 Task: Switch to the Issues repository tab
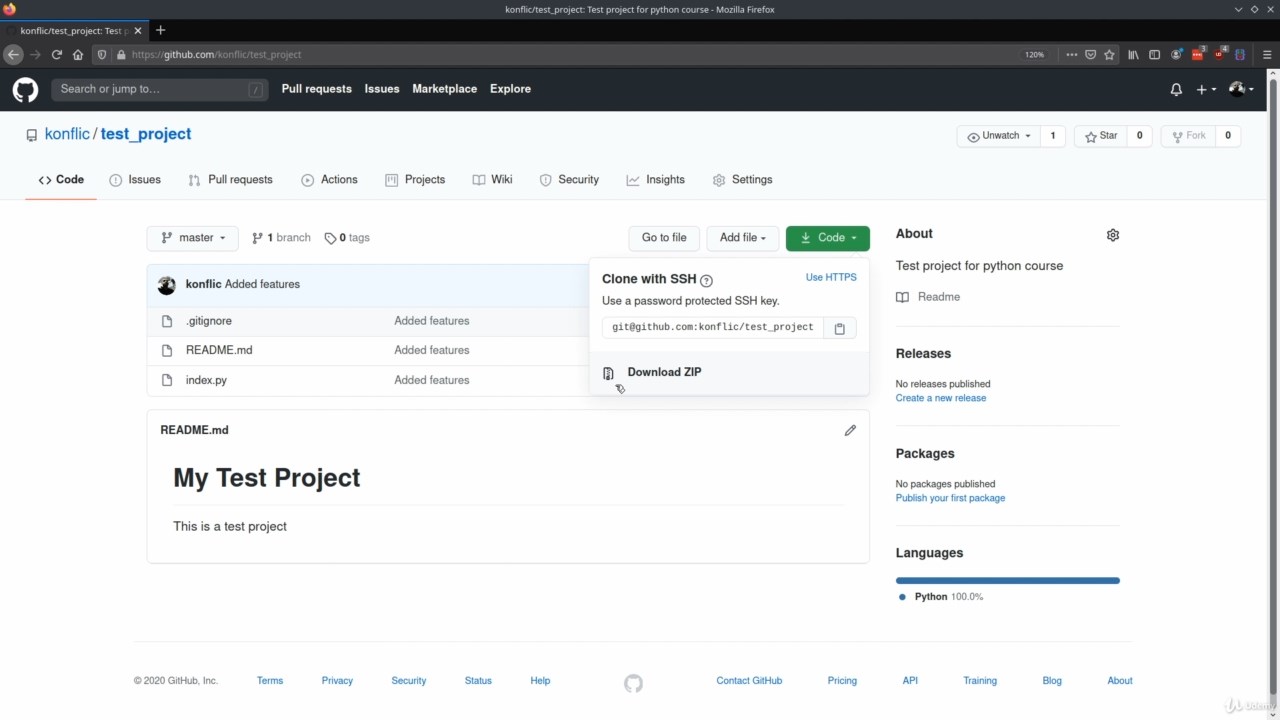point(135,180)
